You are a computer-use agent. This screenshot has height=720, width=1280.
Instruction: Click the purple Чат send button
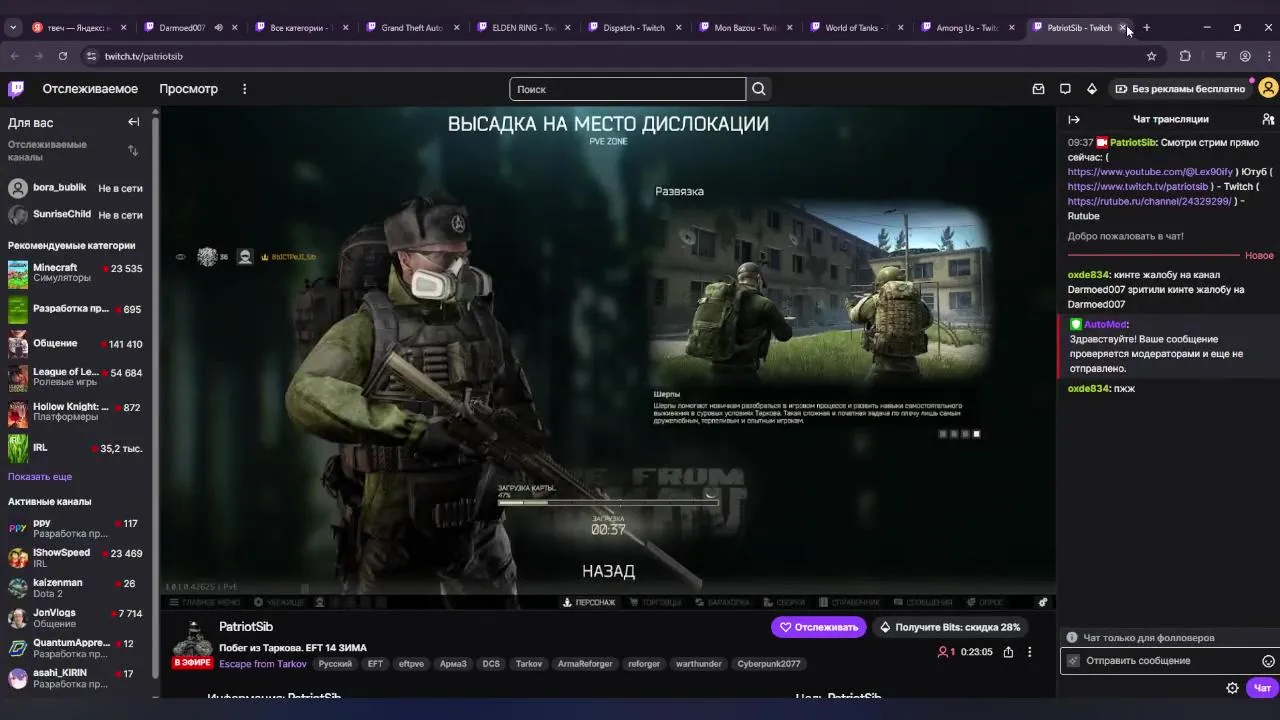[x=1262, y=688]
